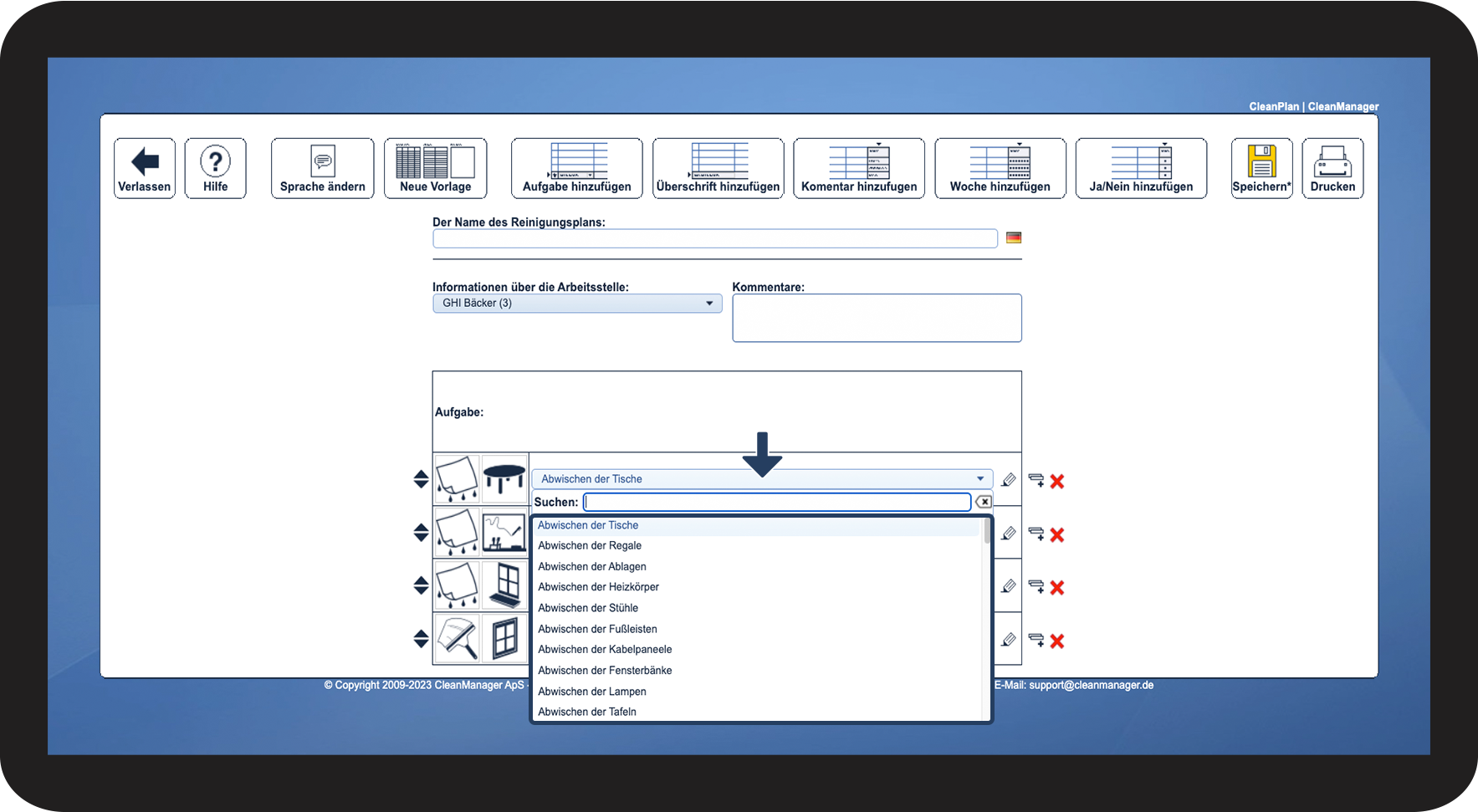
Task: Click reorder arrows of the squeegee window row
Action: 421,639
